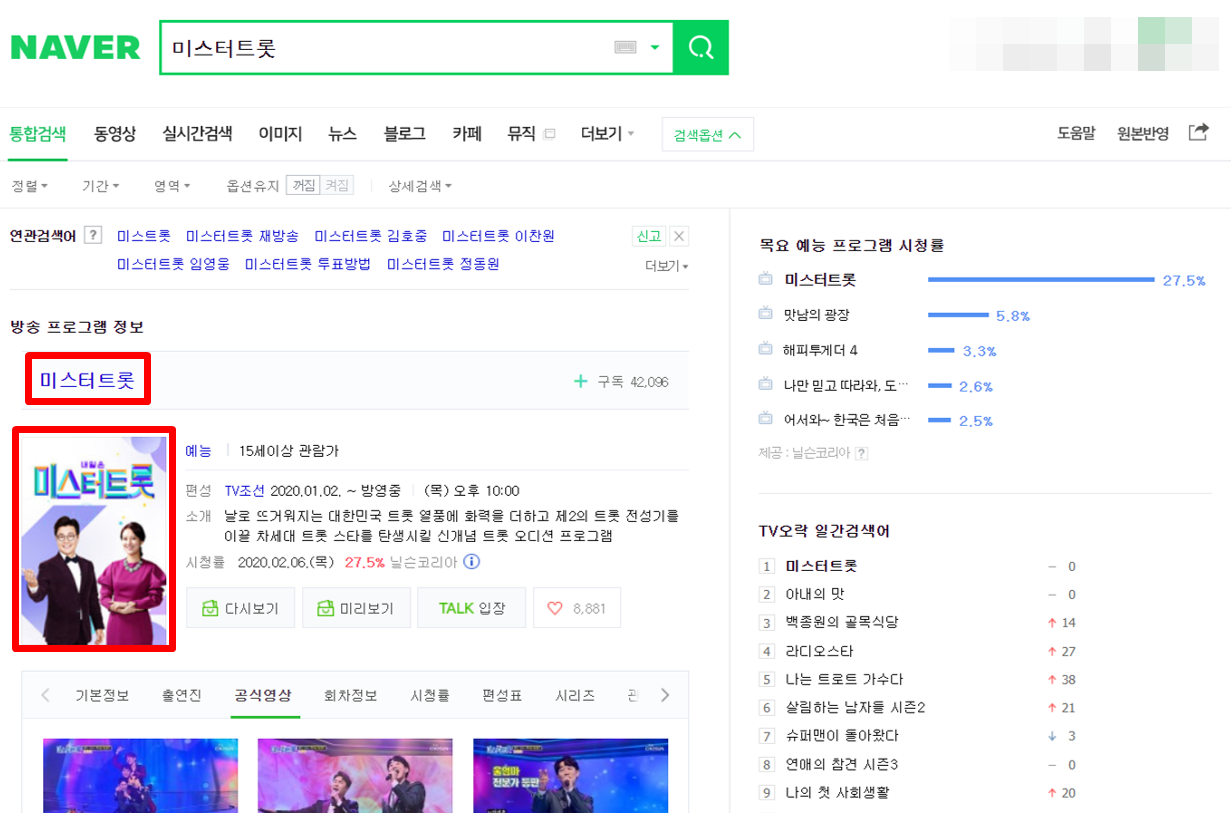Viewport: 1231px width, 813px height.
Task: Click the 미스터트롯 poster thumbnail
Action: (x=94, y=540)
